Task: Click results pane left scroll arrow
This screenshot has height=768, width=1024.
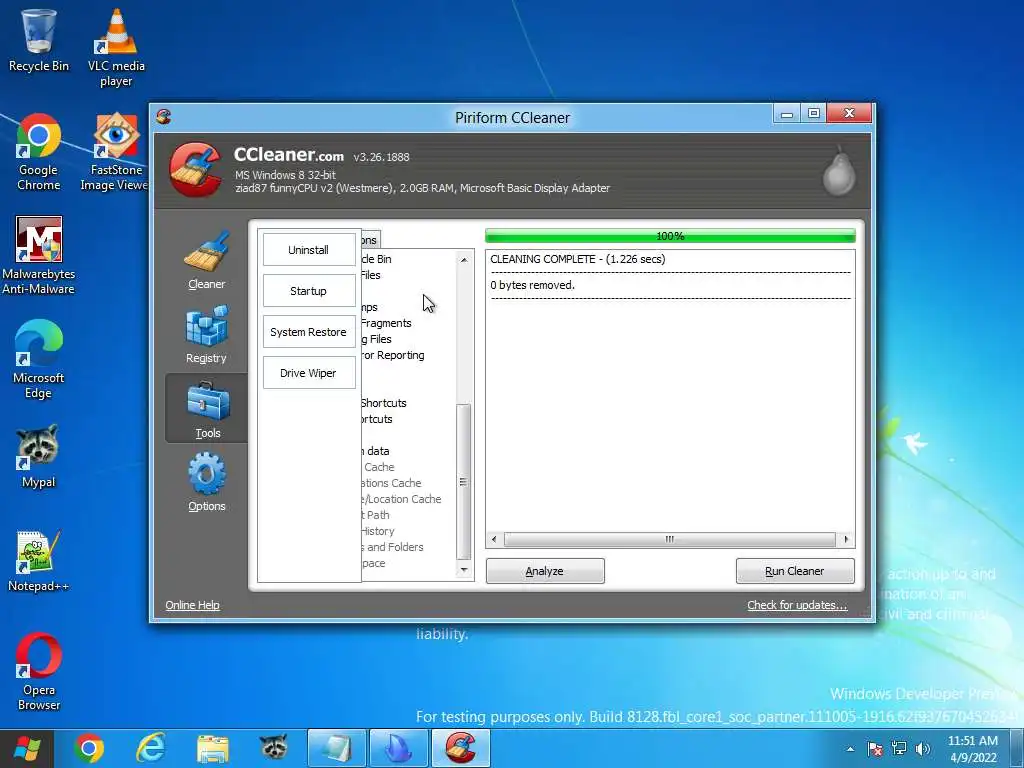Action: point(494,539)
